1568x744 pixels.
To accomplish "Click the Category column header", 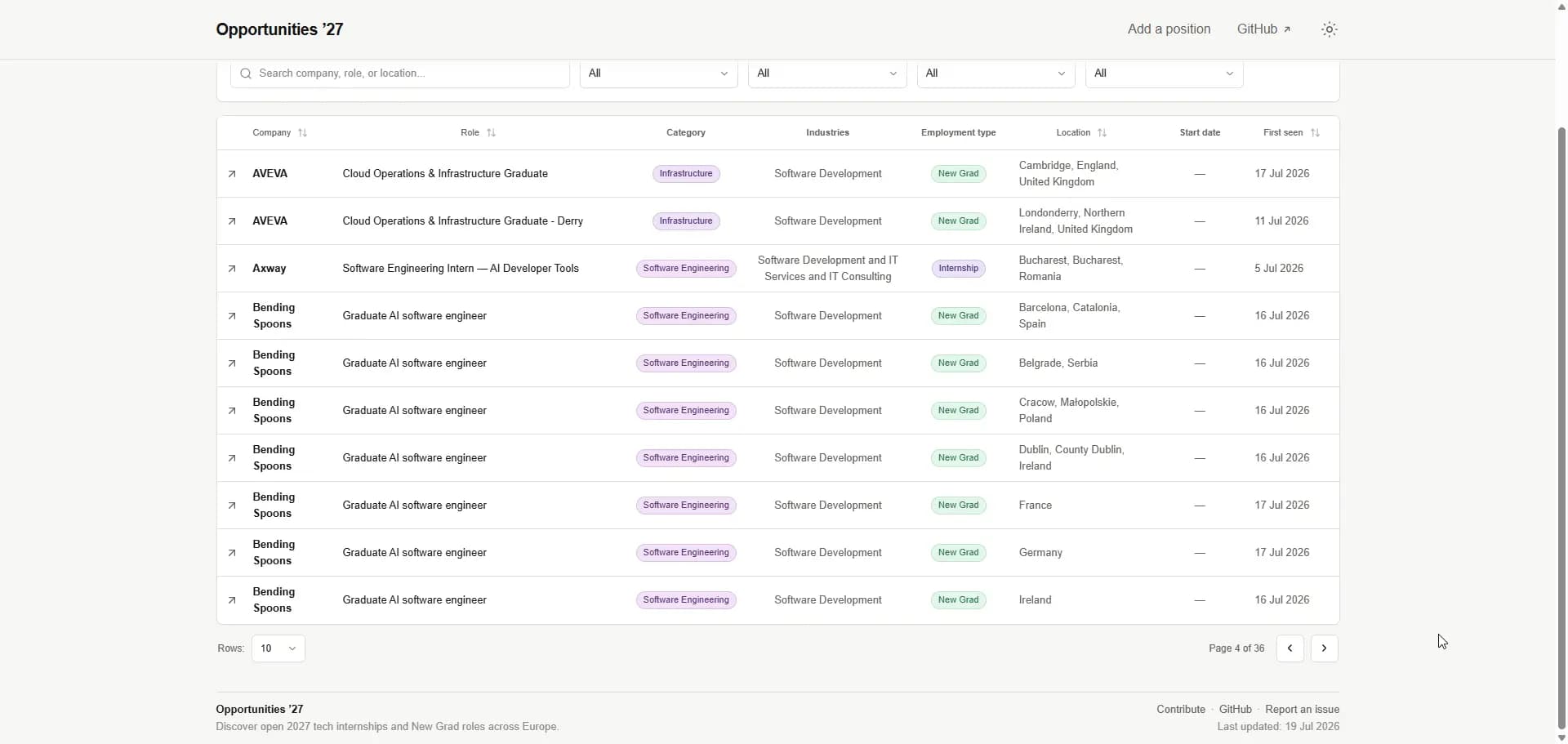I will 686,133.
